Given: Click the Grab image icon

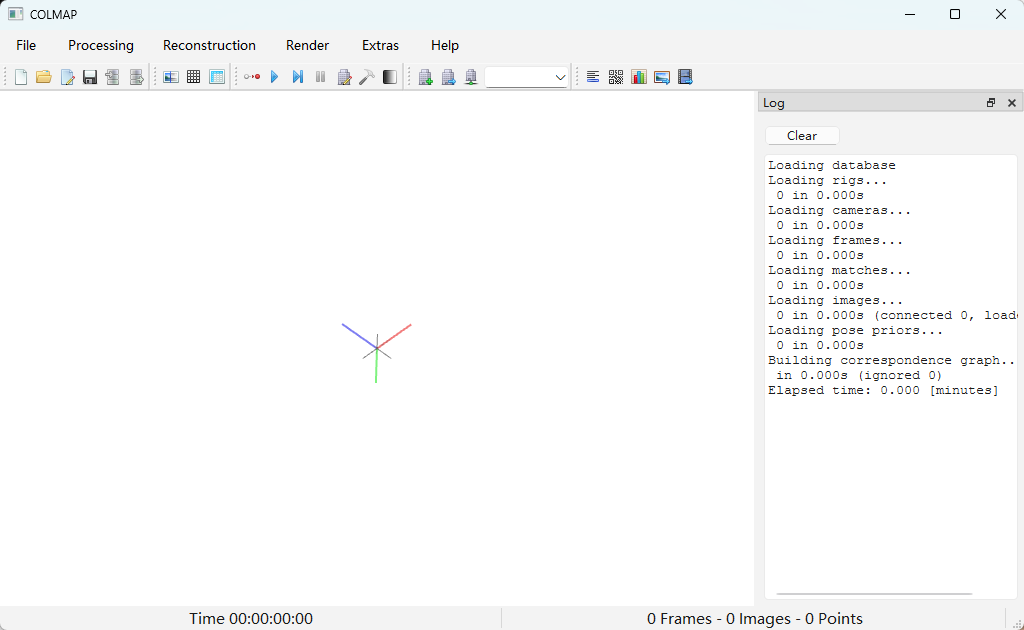Looking at the screenshot, I should pos(662,77).
